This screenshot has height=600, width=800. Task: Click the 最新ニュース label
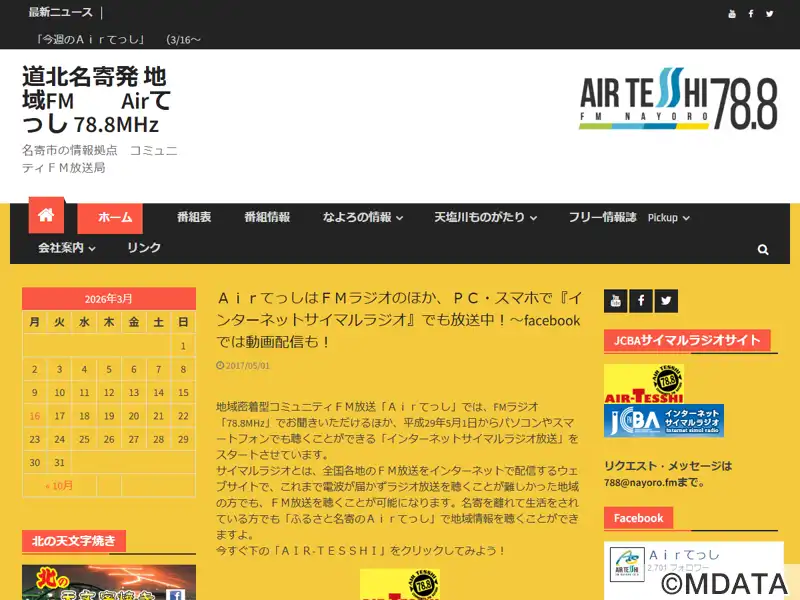click(x=61, y=12)
